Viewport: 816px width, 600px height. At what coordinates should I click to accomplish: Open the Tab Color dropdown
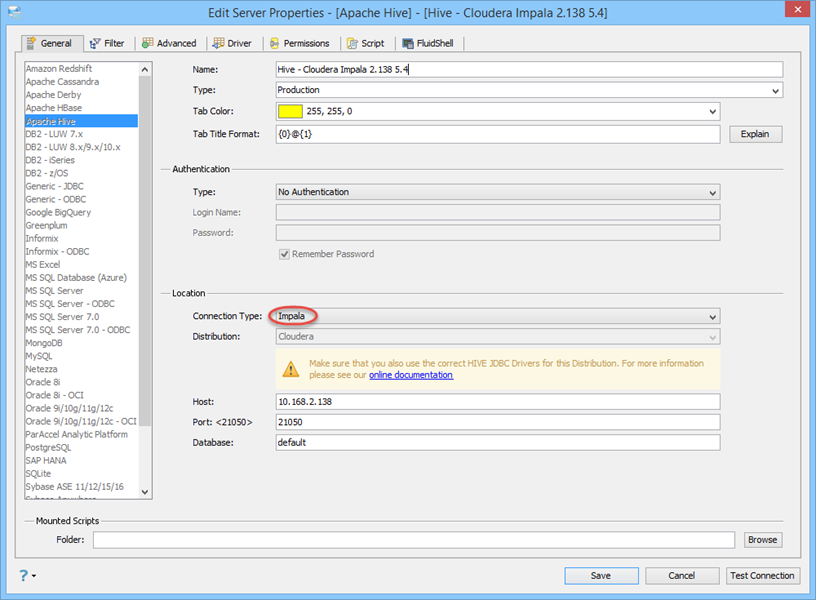pyautogui.click(x=498, y=111)
